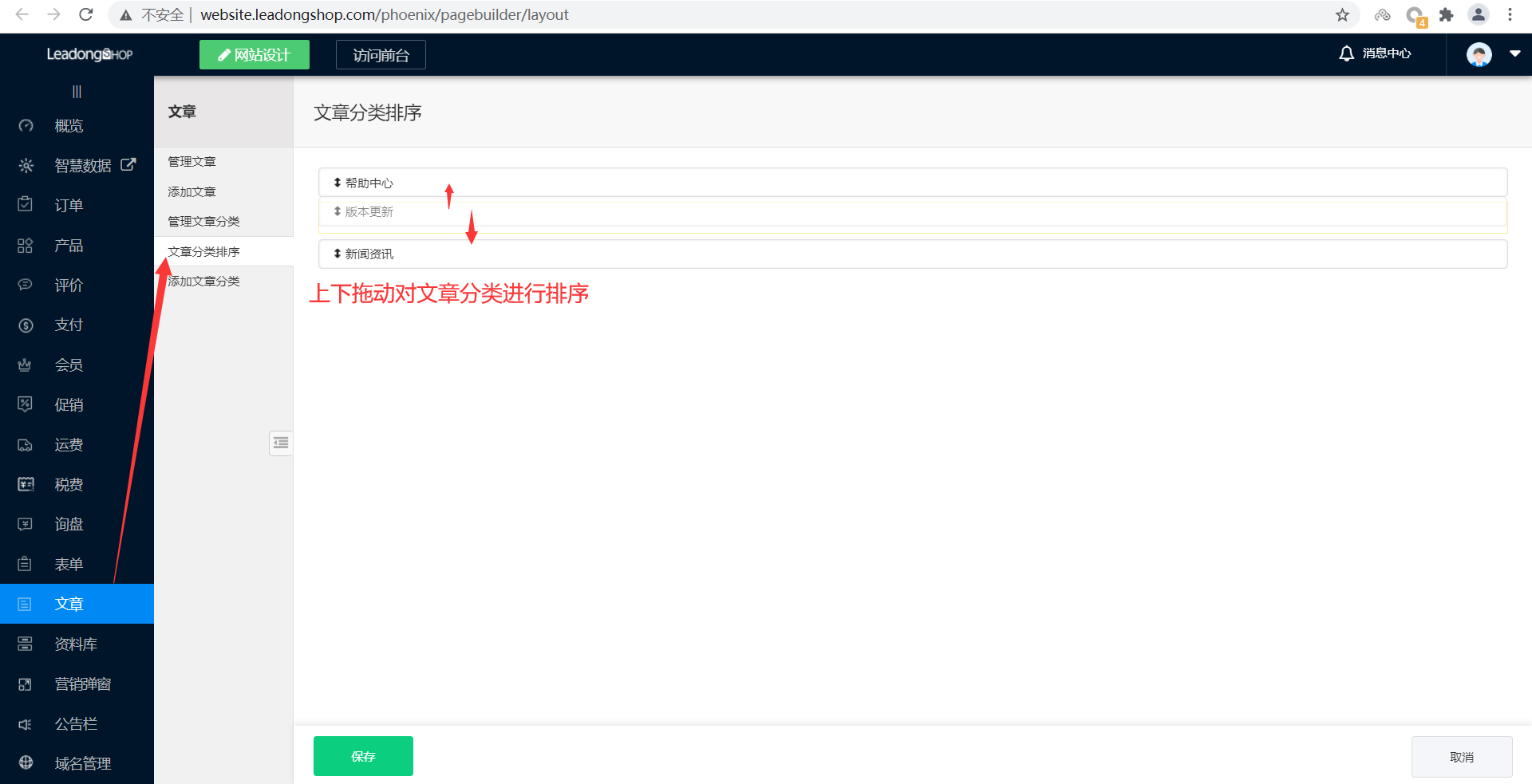This screenshot has width=1532, height=784.
Task: Open 管理文章 in the article submenu
Action: pyautogui.click(x=191, y=162)
